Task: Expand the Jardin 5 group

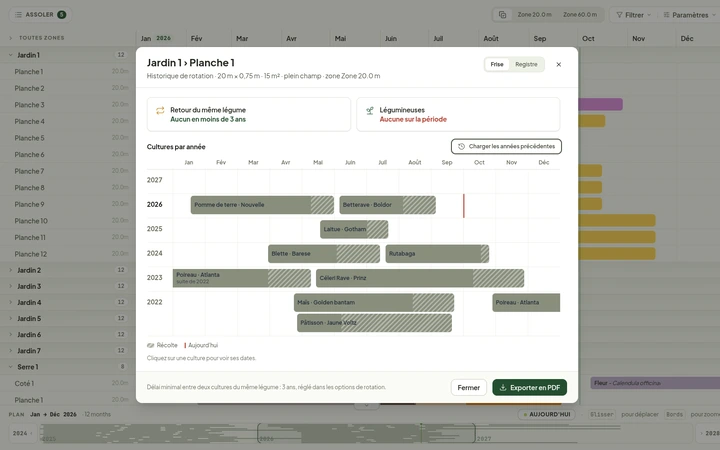Action: coord(11,318)
